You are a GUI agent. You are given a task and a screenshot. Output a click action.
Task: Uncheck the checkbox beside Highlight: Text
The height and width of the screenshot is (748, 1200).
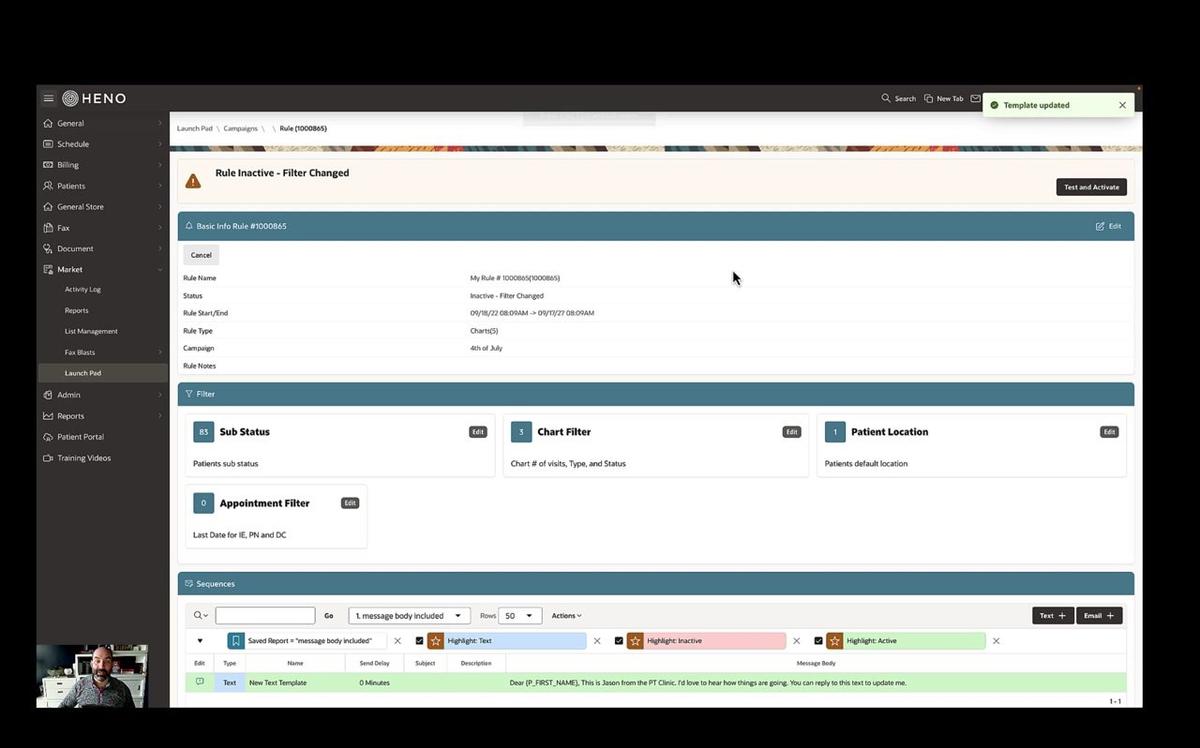click(420, 640)
